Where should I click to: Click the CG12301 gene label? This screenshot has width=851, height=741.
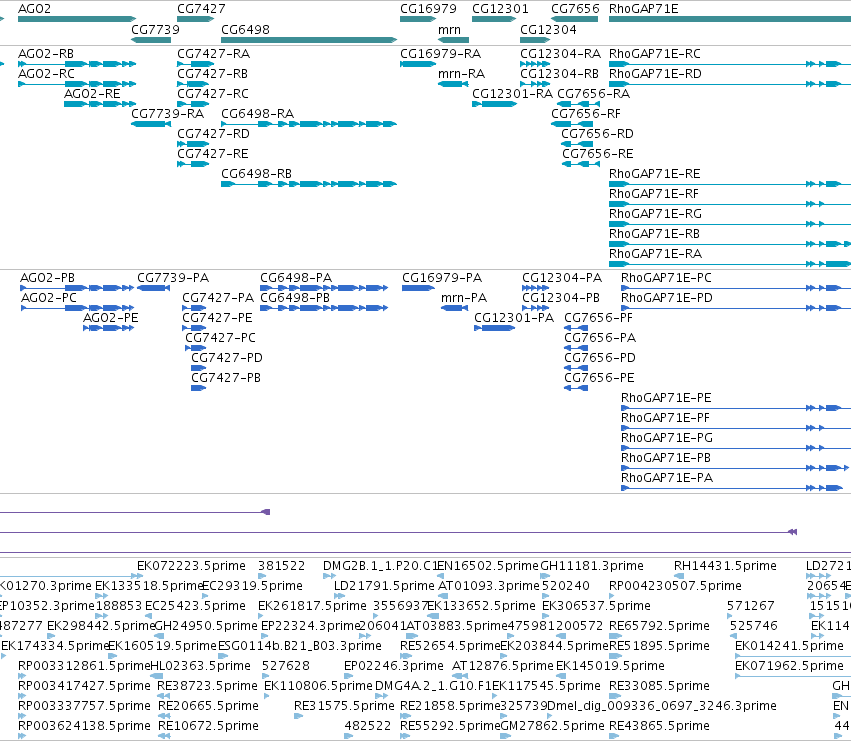click(x=500, y=9)
